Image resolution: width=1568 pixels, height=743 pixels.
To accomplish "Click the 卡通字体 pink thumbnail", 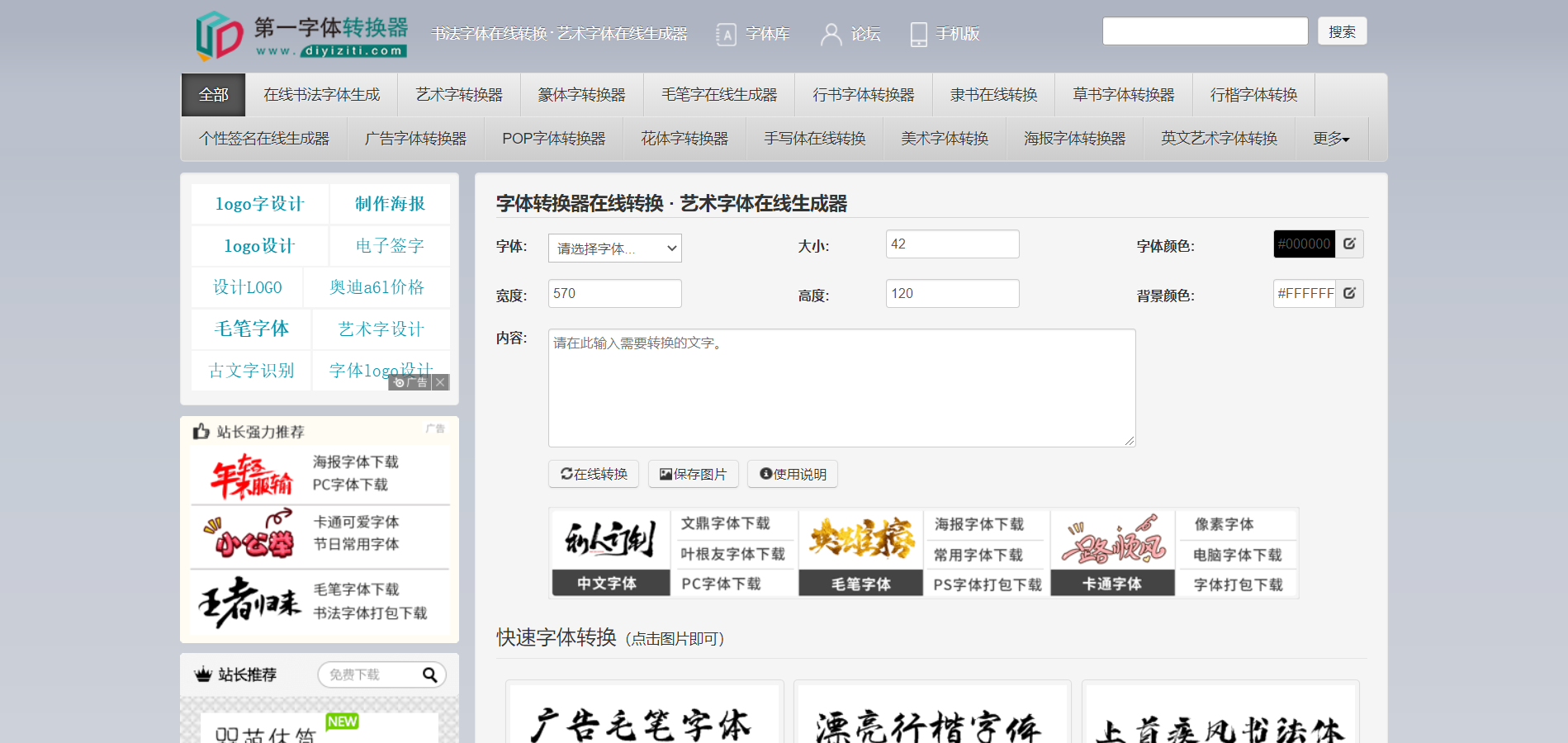I will 1112,553.
